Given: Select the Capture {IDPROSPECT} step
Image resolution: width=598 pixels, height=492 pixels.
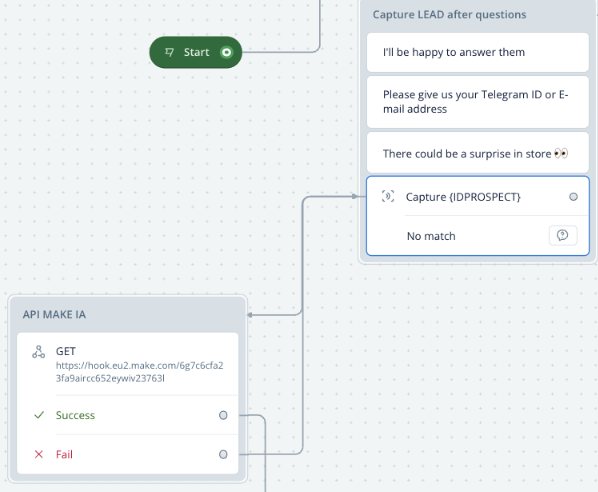Looking at the screenshot, I should (x=477, y=197).
